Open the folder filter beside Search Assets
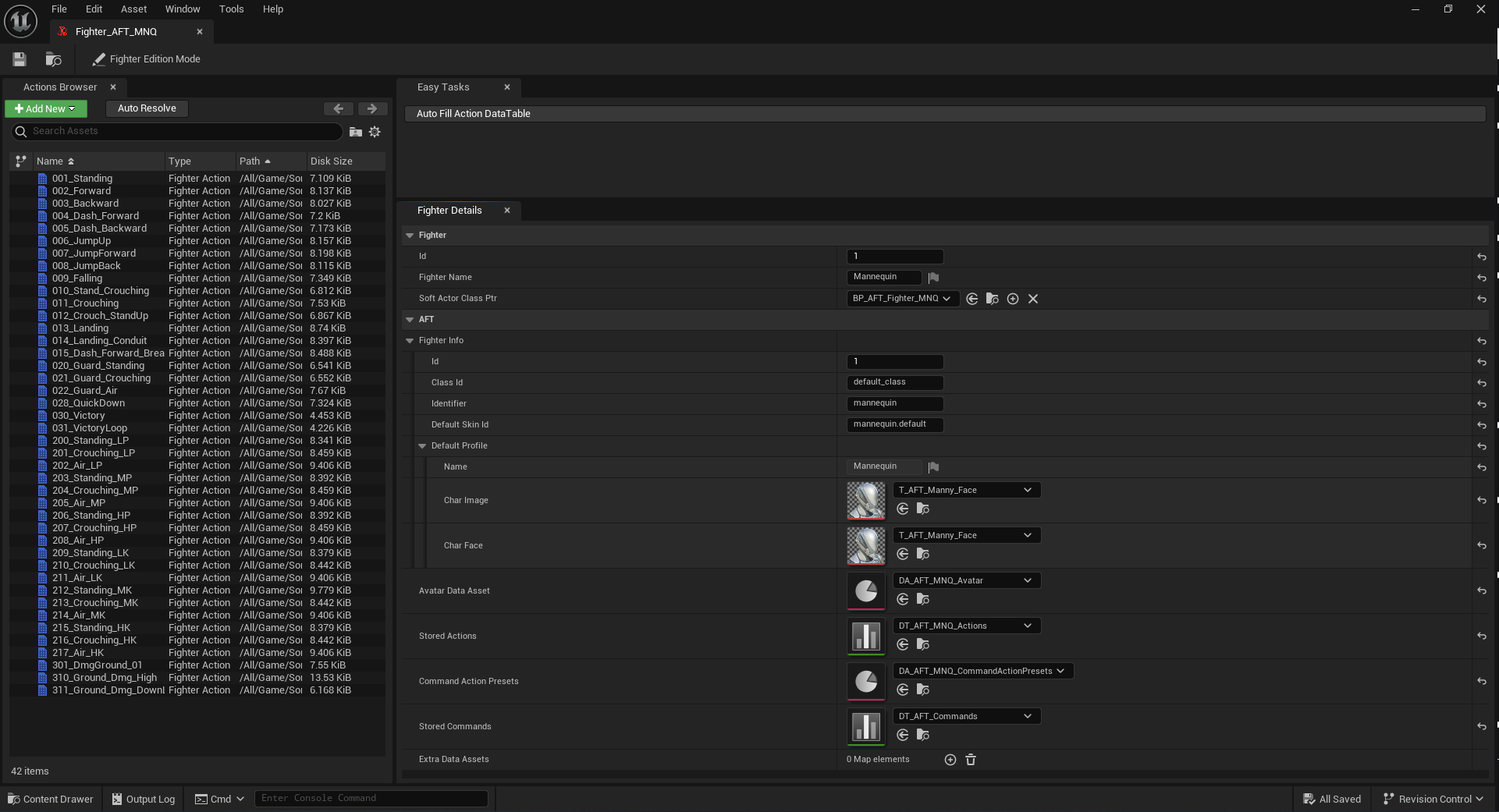The height and width of the screenshot is (812, 1499). 356,131
